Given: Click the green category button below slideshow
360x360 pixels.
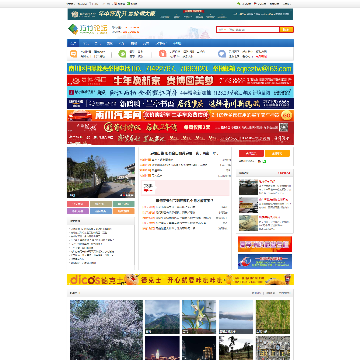Looking at the screenshot, I should tap(124, 204).
